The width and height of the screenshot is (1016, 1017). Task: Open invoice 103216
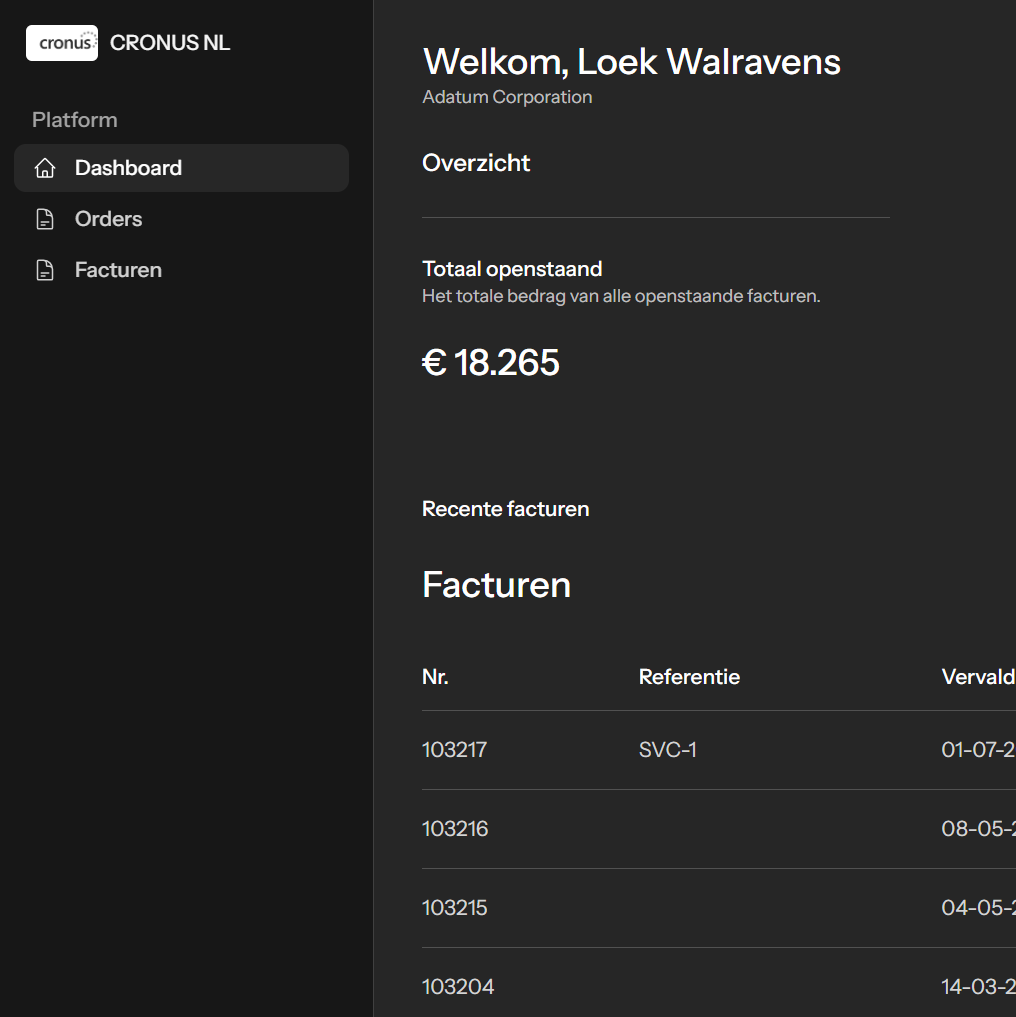click(455, 828)
